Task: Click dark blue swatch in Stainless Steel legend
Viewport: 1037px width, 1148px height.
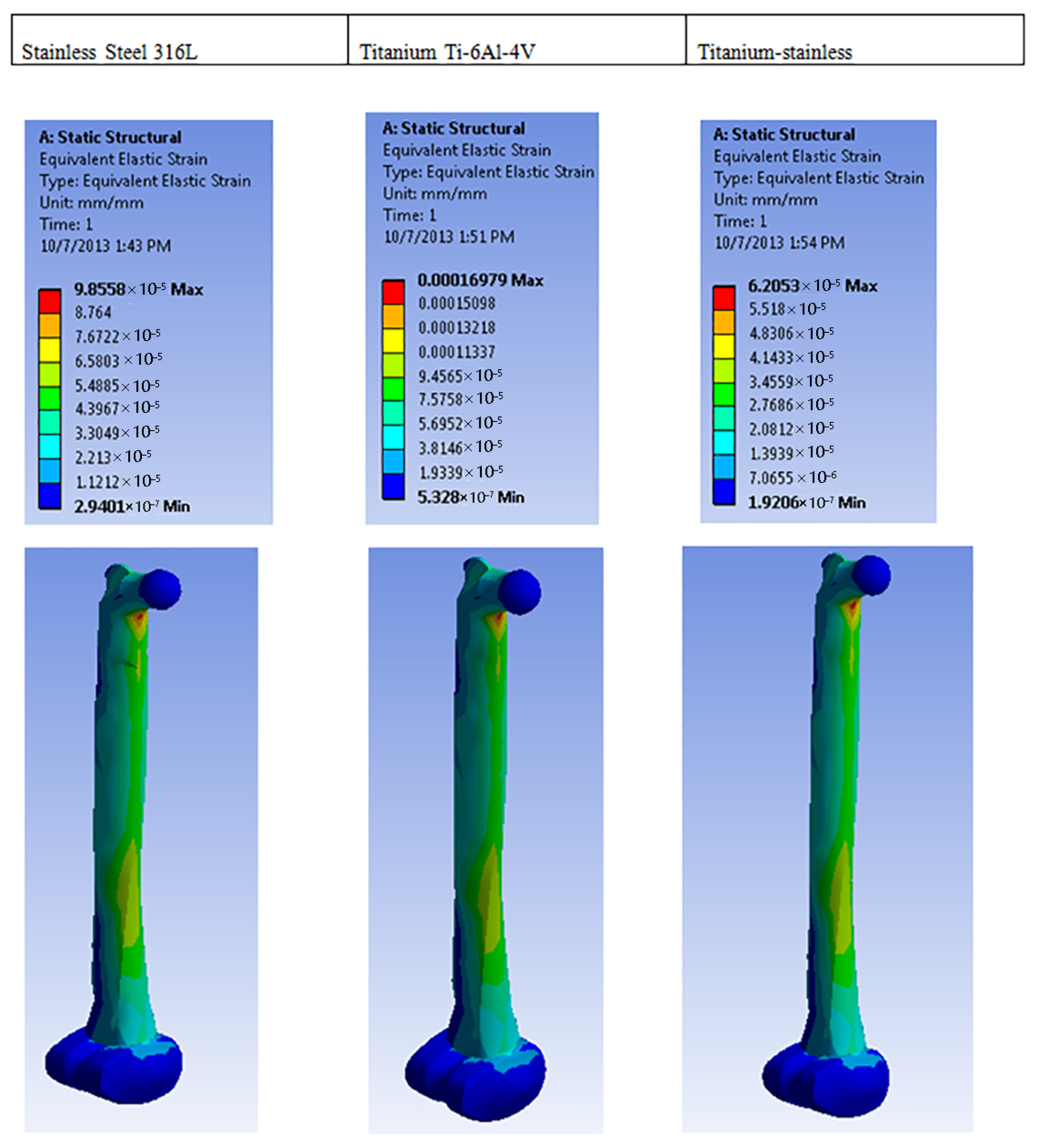Action: [x=50, y=495]
